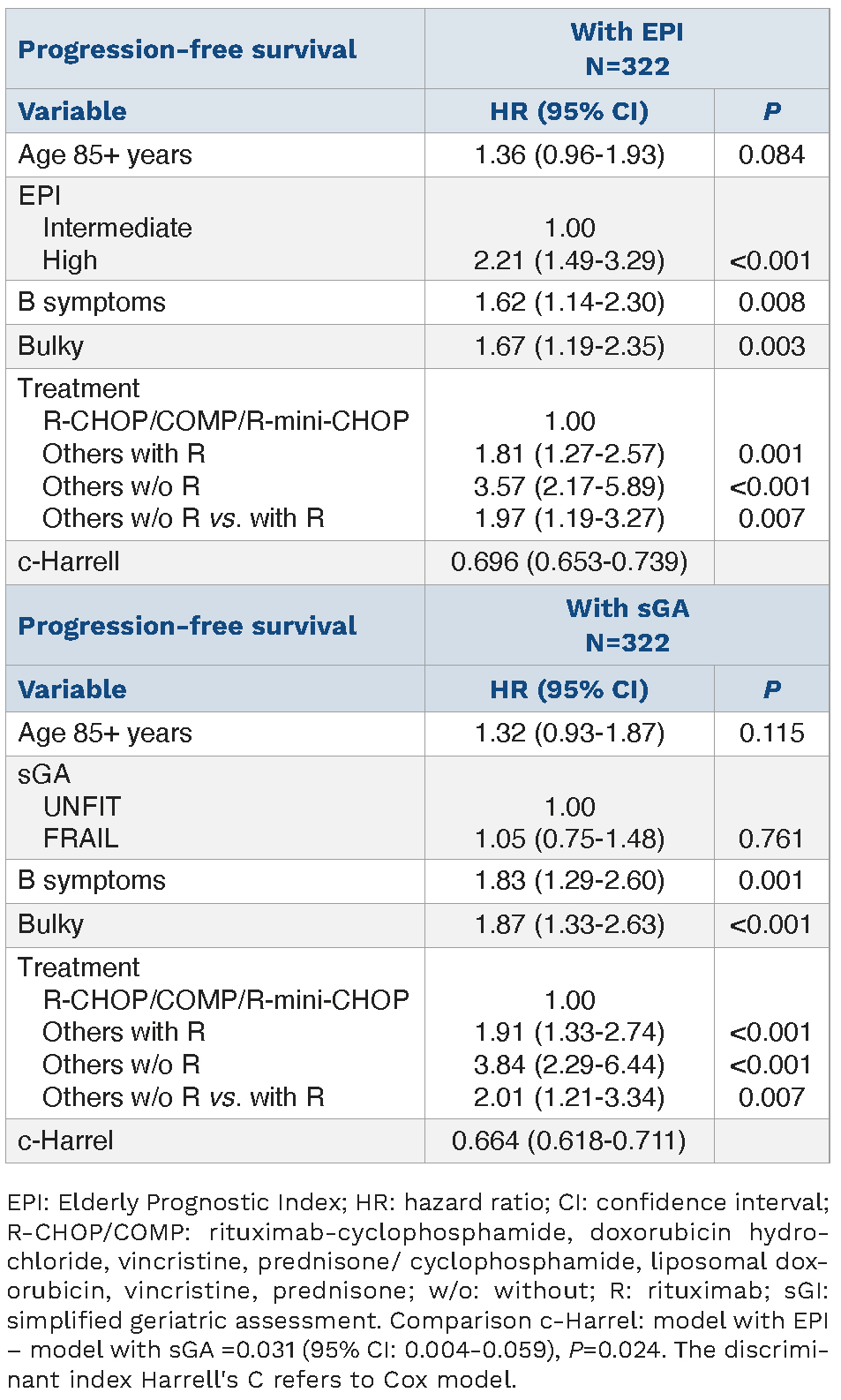
Task: Click the value 0.696 (0.653-0.739)
Action: 569,561
